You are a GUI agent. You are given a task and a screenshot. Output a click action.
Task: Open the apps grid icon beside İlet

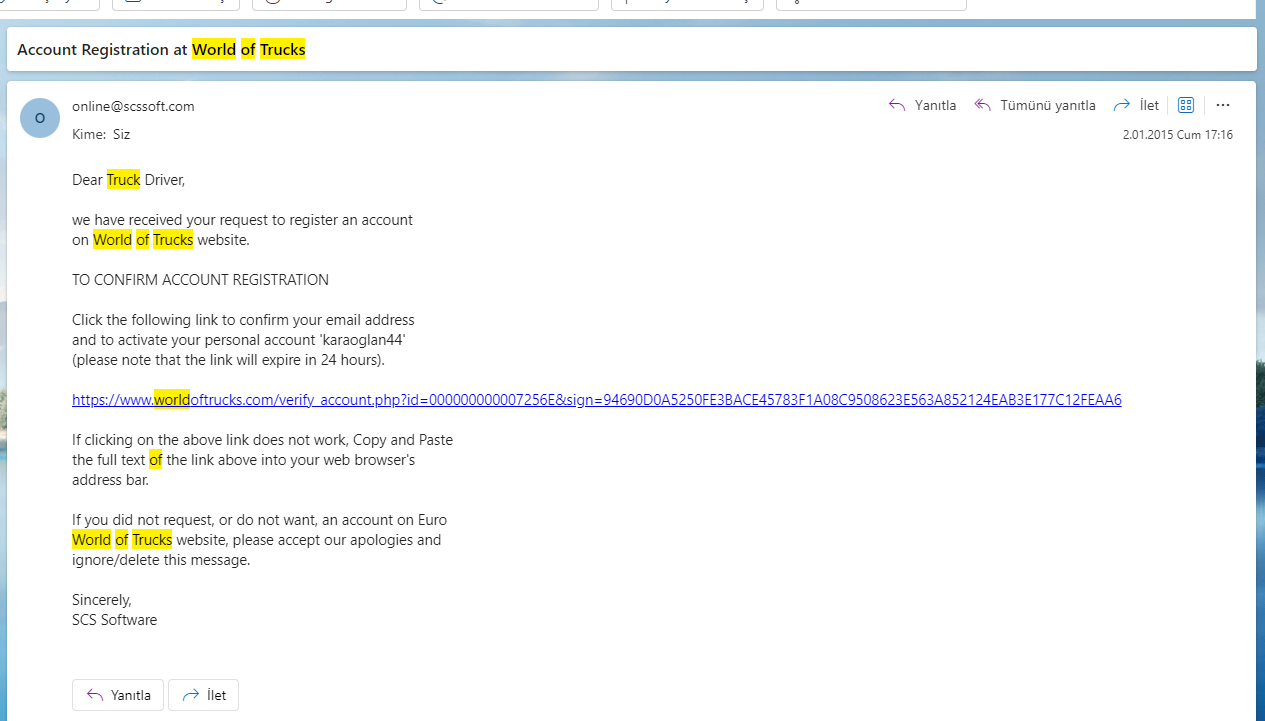tap(1186, 105)
